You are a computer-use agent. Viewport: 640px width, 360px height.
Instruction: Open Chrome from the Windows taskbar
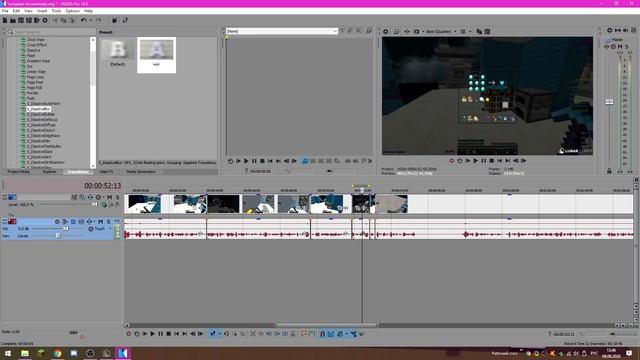(x=57, y=353)
